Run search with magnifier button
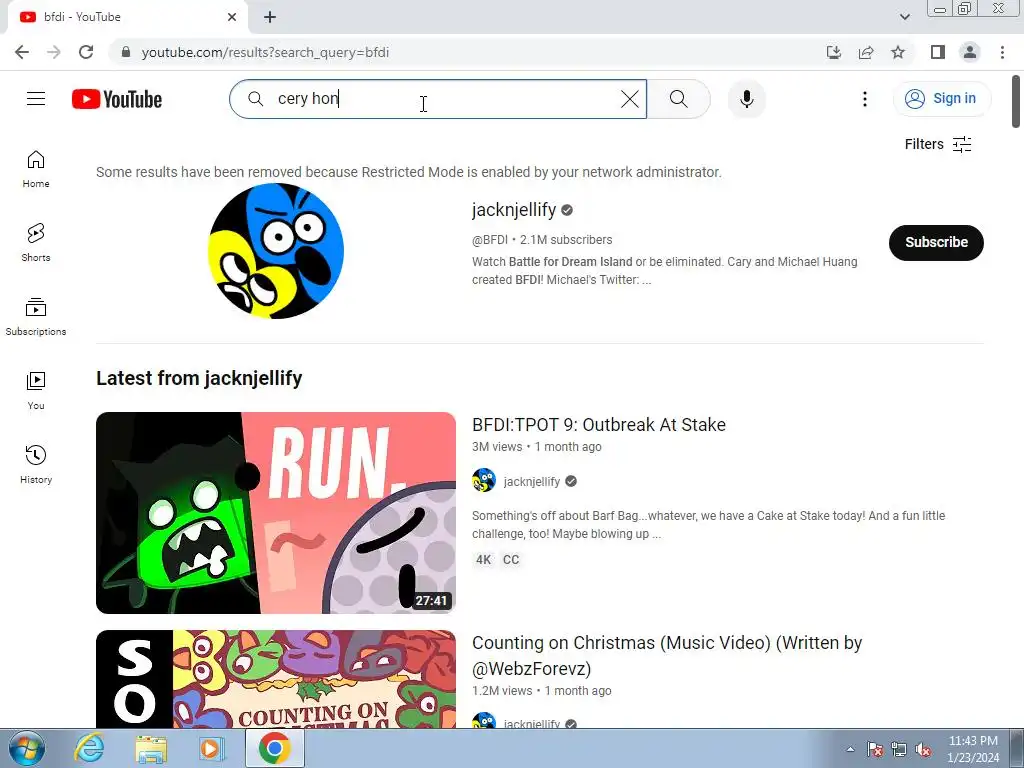This screenshot has width=1024, height=768. pos(679,99)
